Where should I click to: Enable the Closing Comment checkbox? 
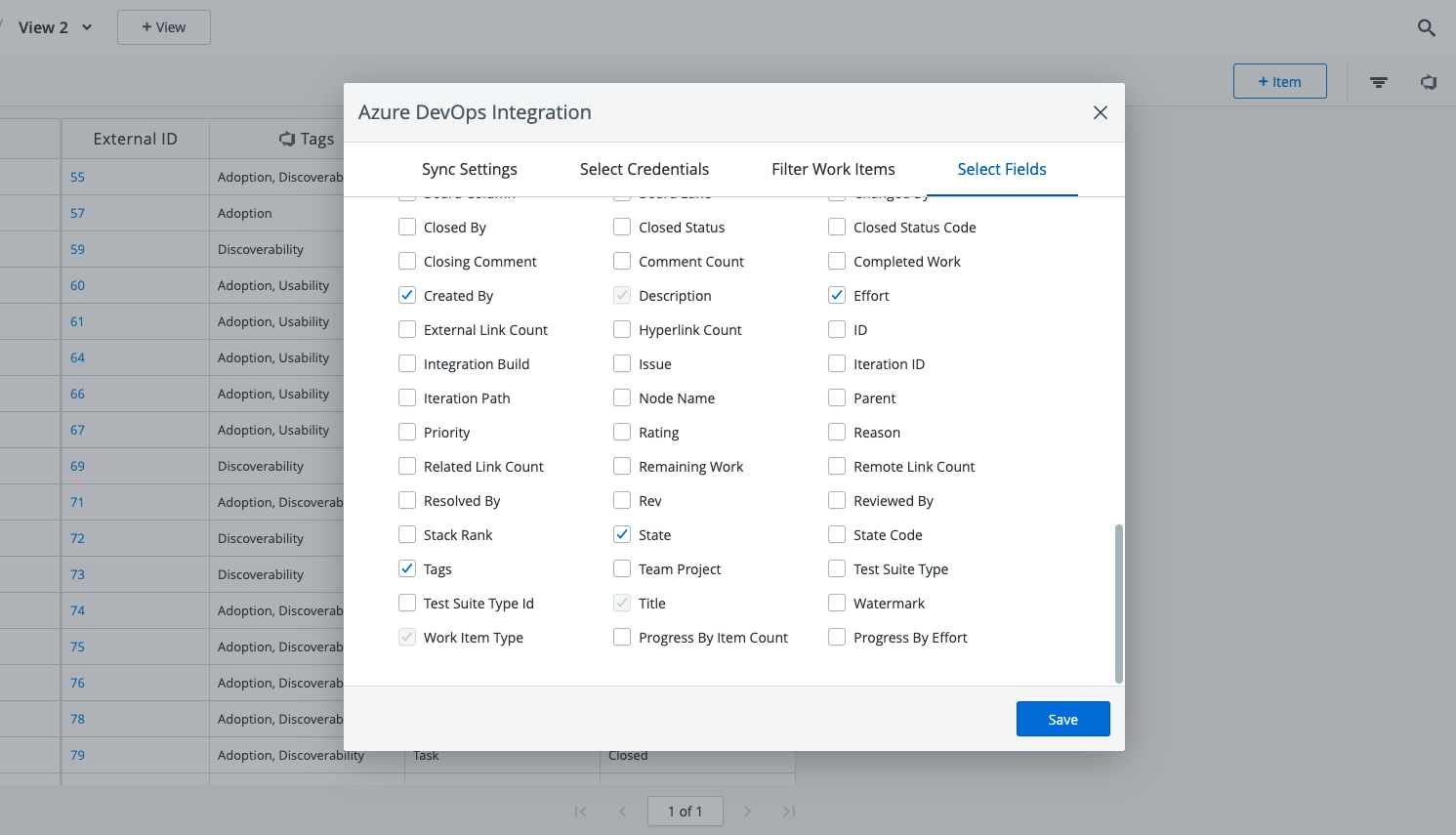407,261
